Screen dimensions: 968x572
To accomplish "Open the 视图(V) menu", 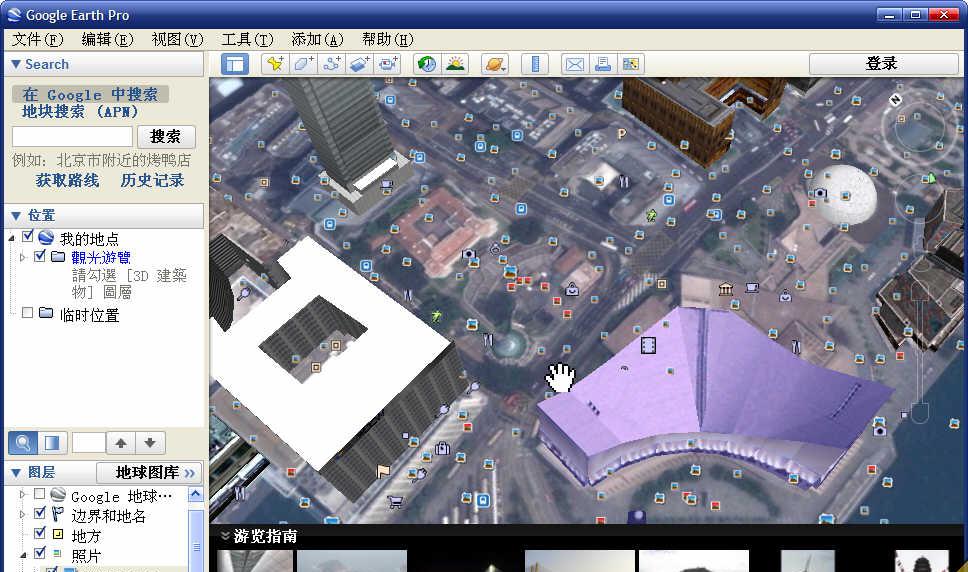I will pos(177,39).
